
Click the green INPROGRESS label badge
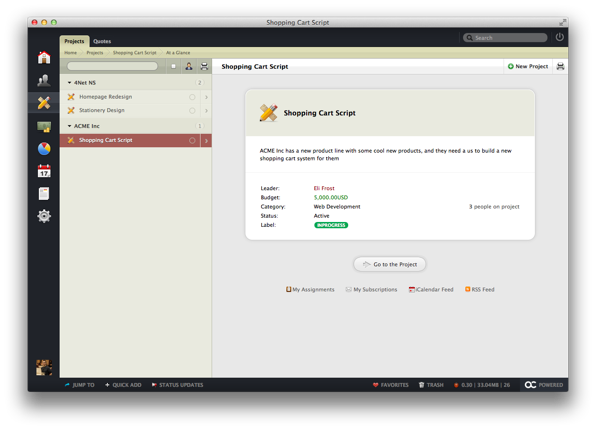[x=331, y=225]
